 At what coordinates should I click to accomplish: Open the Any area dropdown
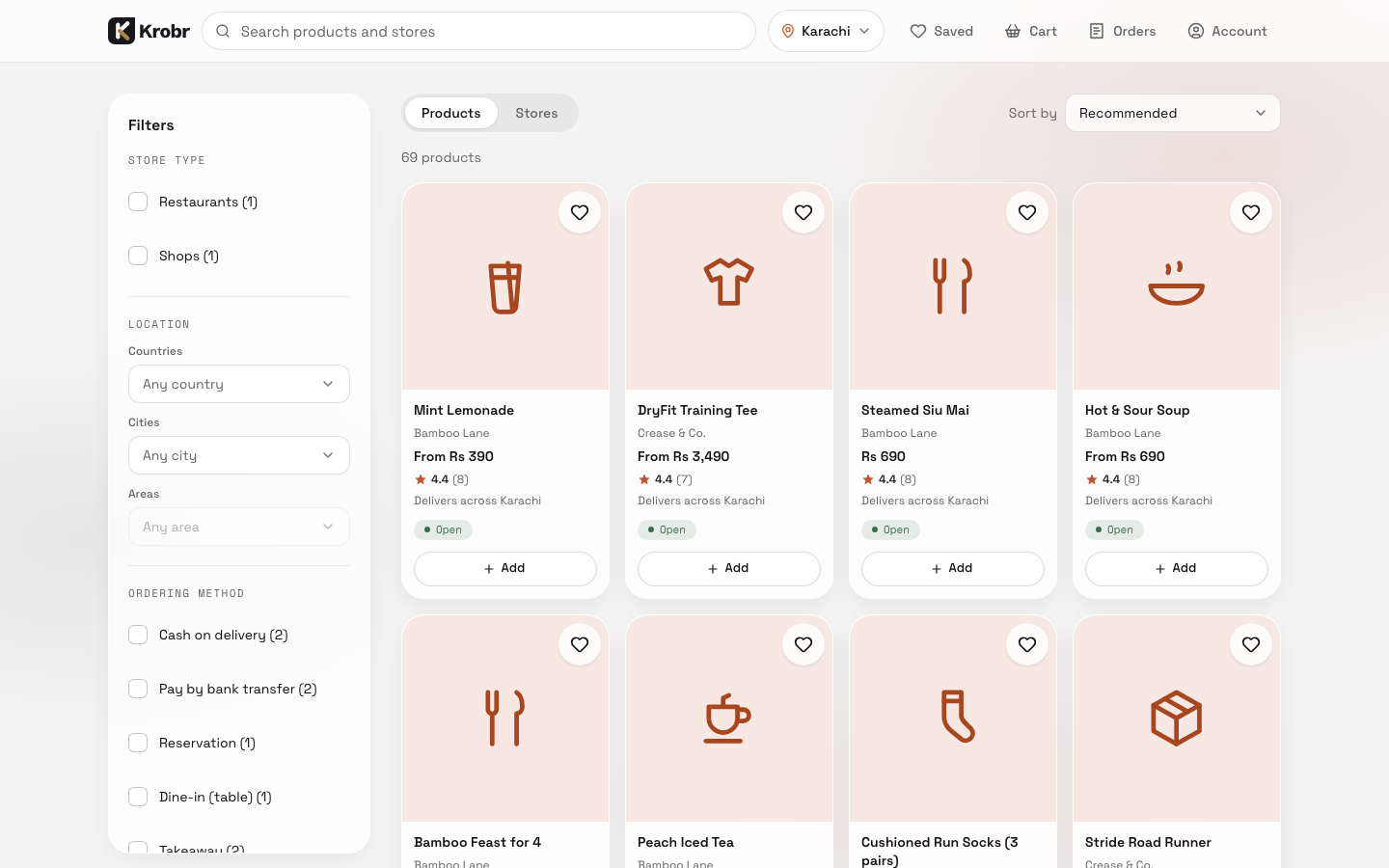(x=239, y=527)
